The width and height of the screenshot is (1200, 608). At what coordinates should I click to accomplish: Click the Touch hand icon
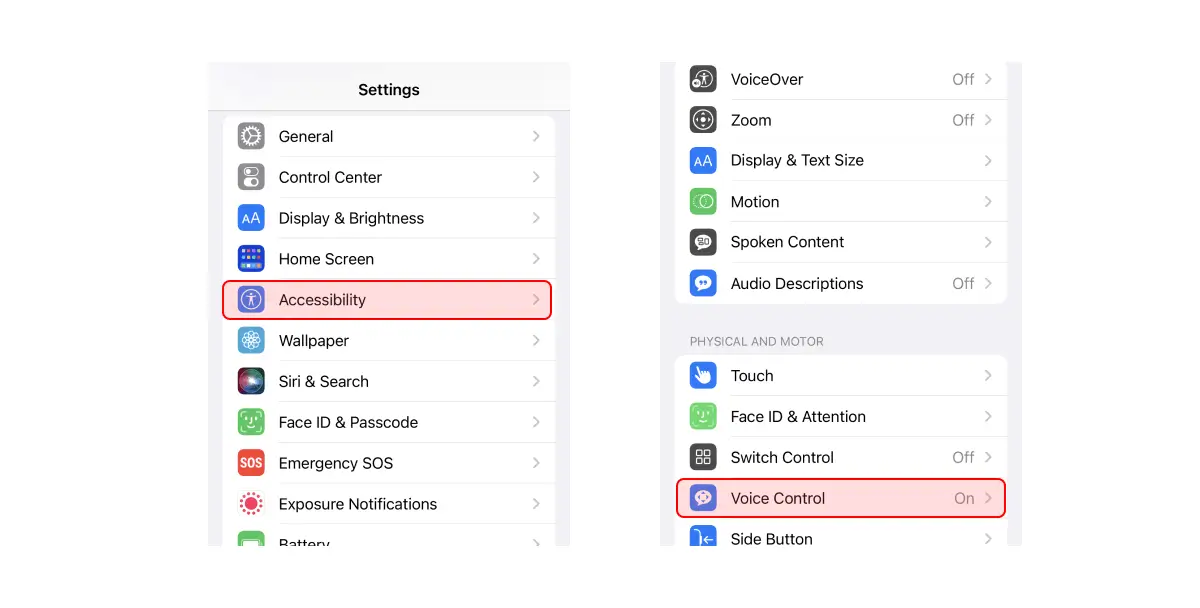click(703, 375)
